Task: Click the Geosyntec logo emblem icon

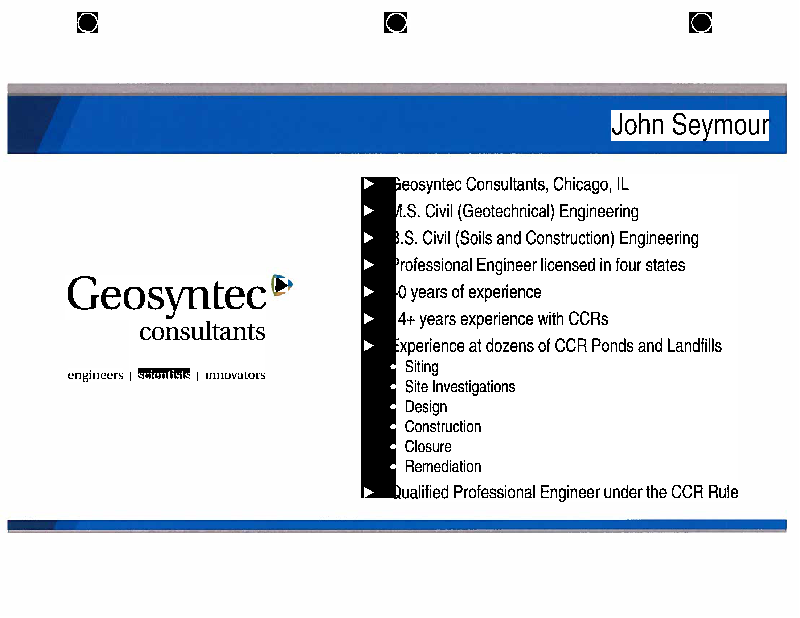Action: (x=282, y=285)
